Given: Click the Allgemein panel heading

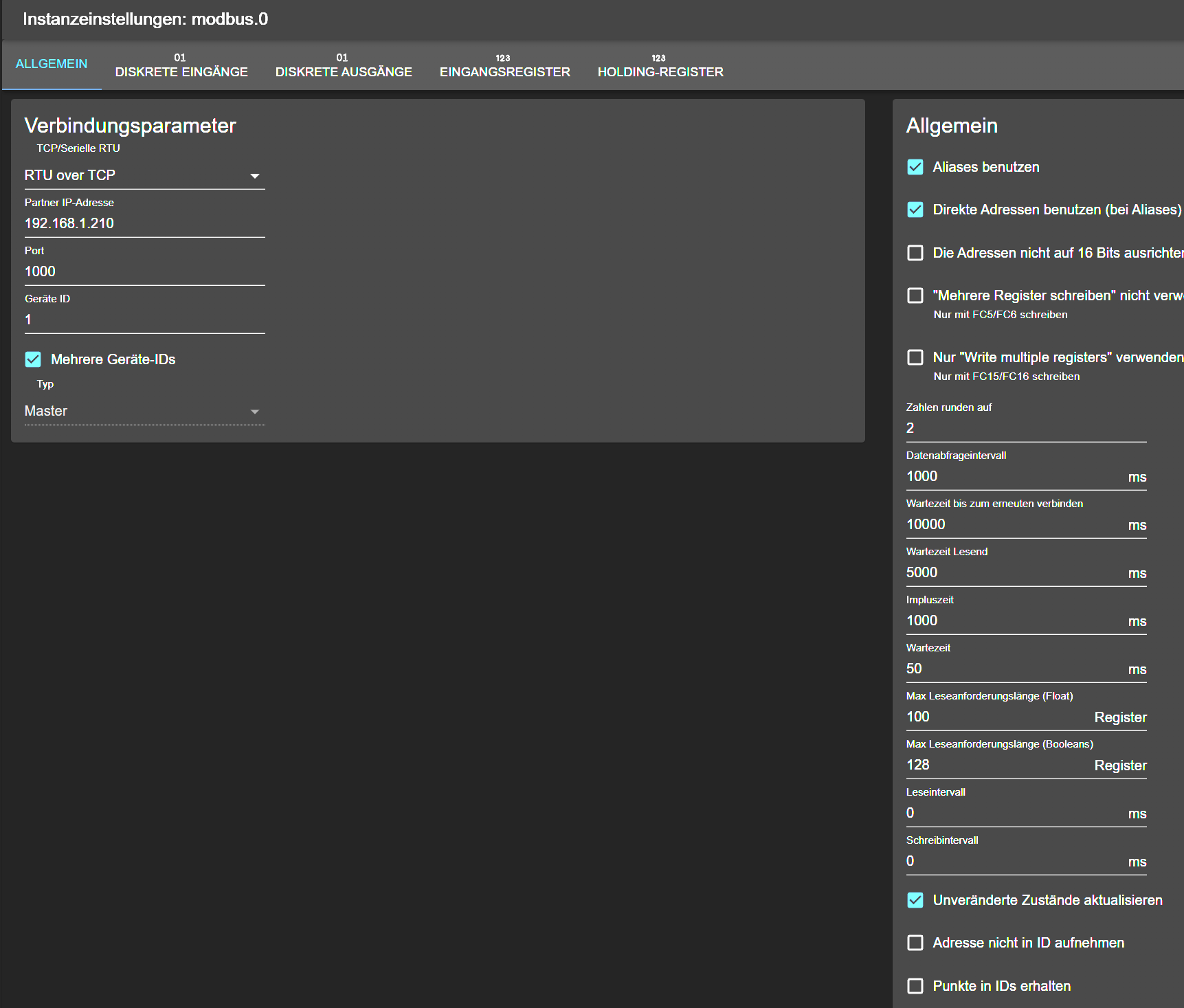Looking at the screenshot, I should [952, 126].
